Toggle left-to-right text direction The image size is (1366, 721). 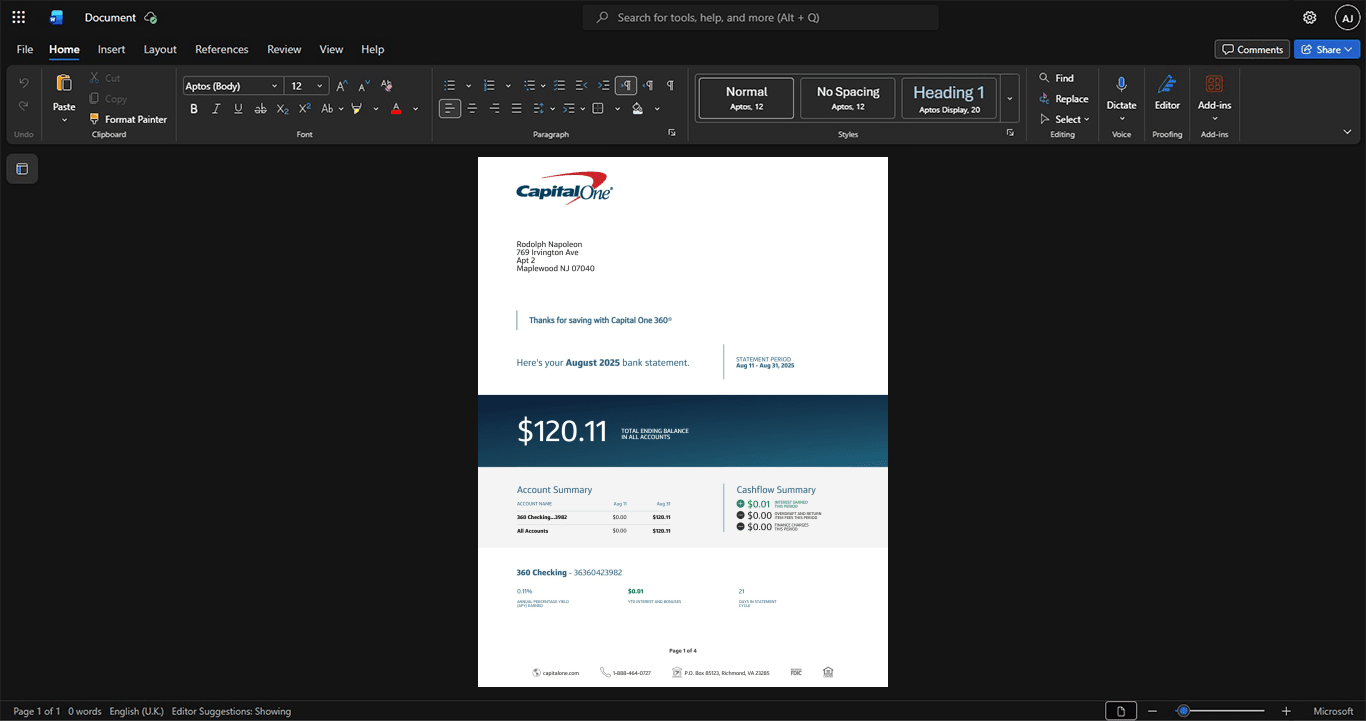626,86
